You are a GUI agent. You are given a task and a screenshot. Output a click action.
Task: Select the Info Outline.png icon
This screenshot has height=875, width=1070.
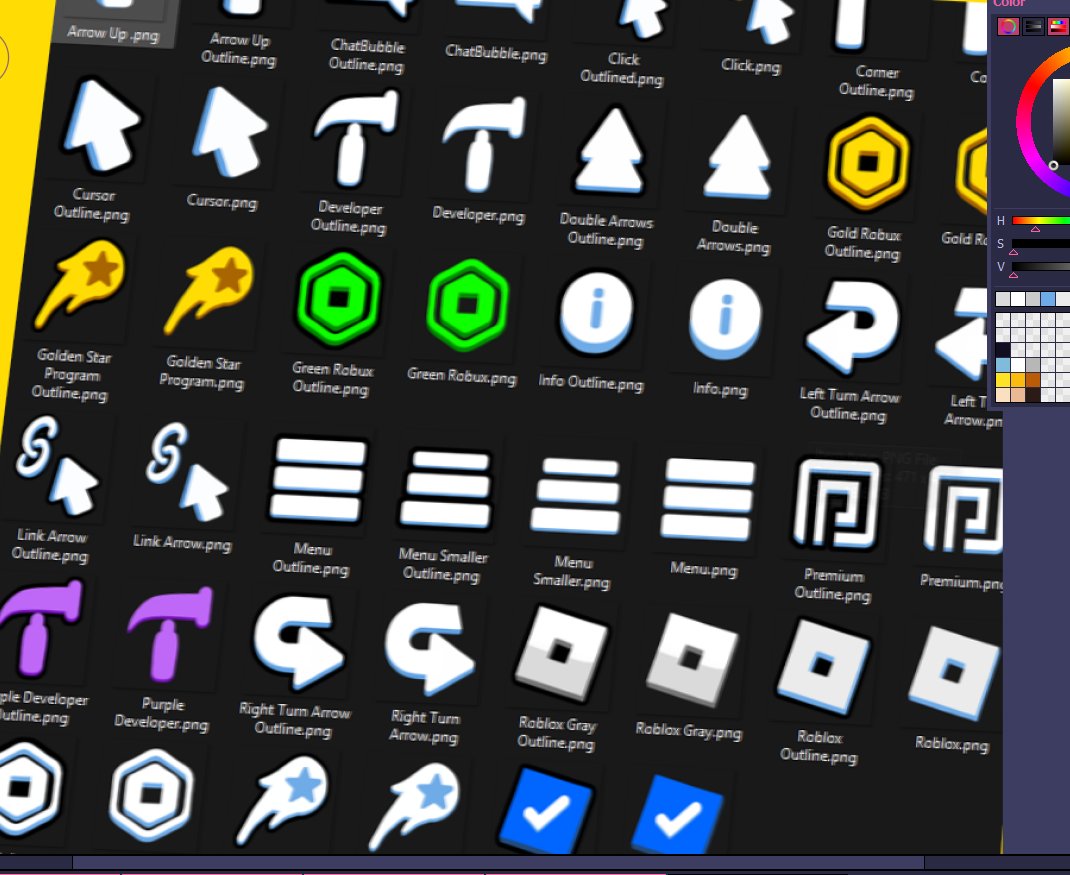[x=596, y=311]
